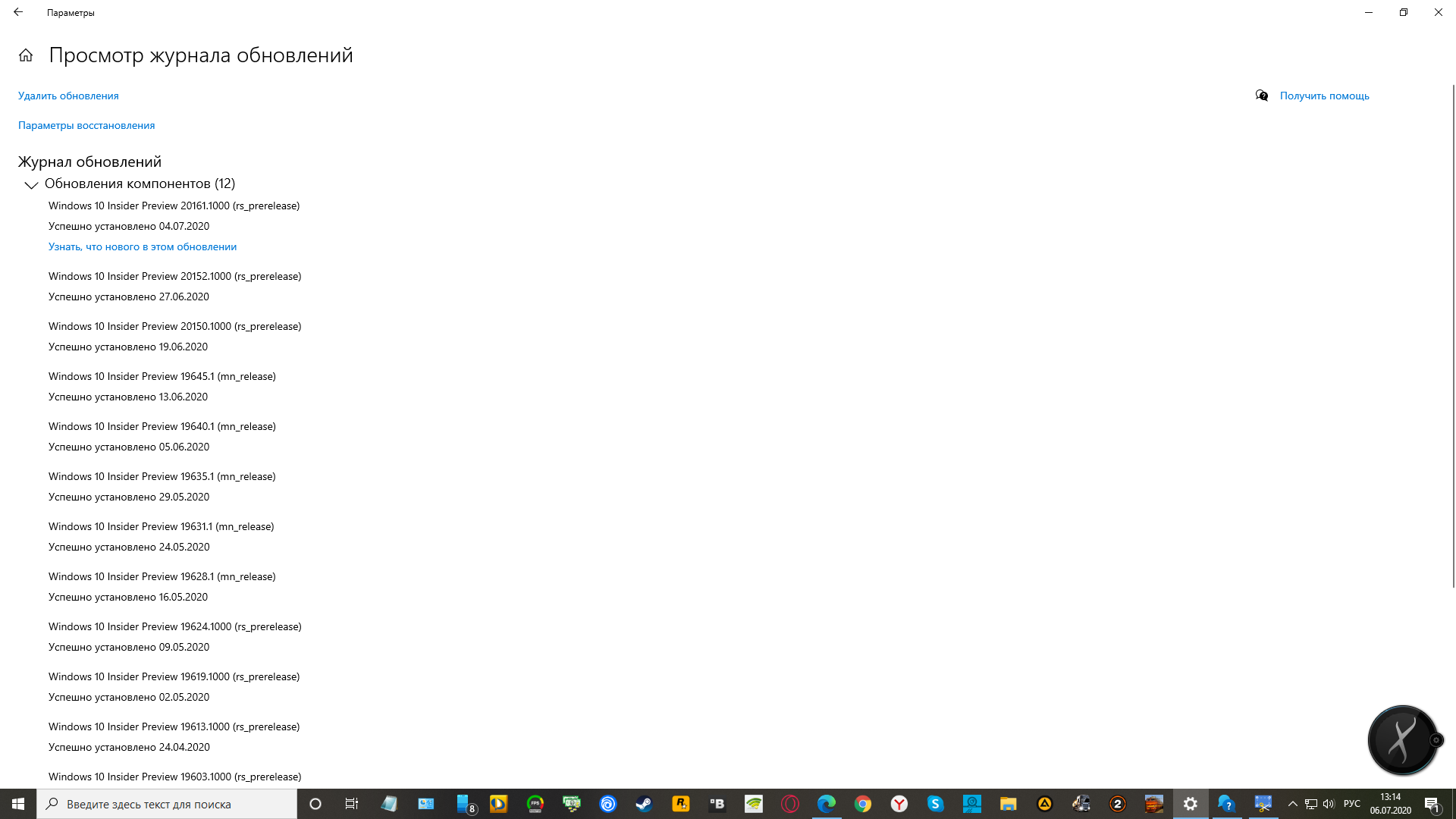The image size is (1456, 819).
Task: Open the Get help chat icon
Action: click(x=1262, y=96)
